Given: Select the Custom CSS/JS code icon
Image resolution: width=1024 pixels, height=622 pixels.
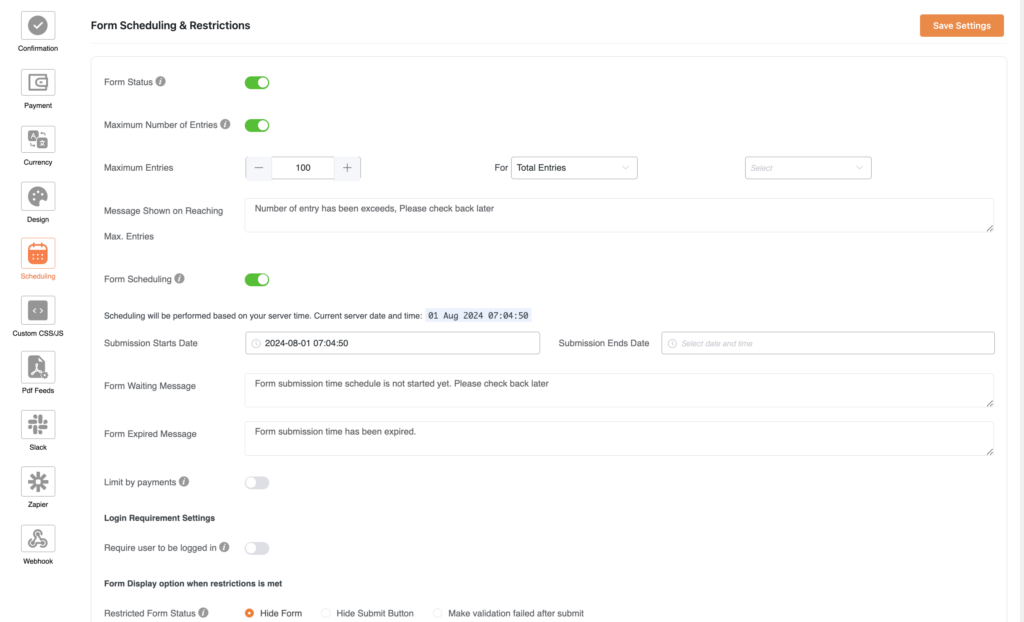Looking at the screenshot, I should point(38,310).
